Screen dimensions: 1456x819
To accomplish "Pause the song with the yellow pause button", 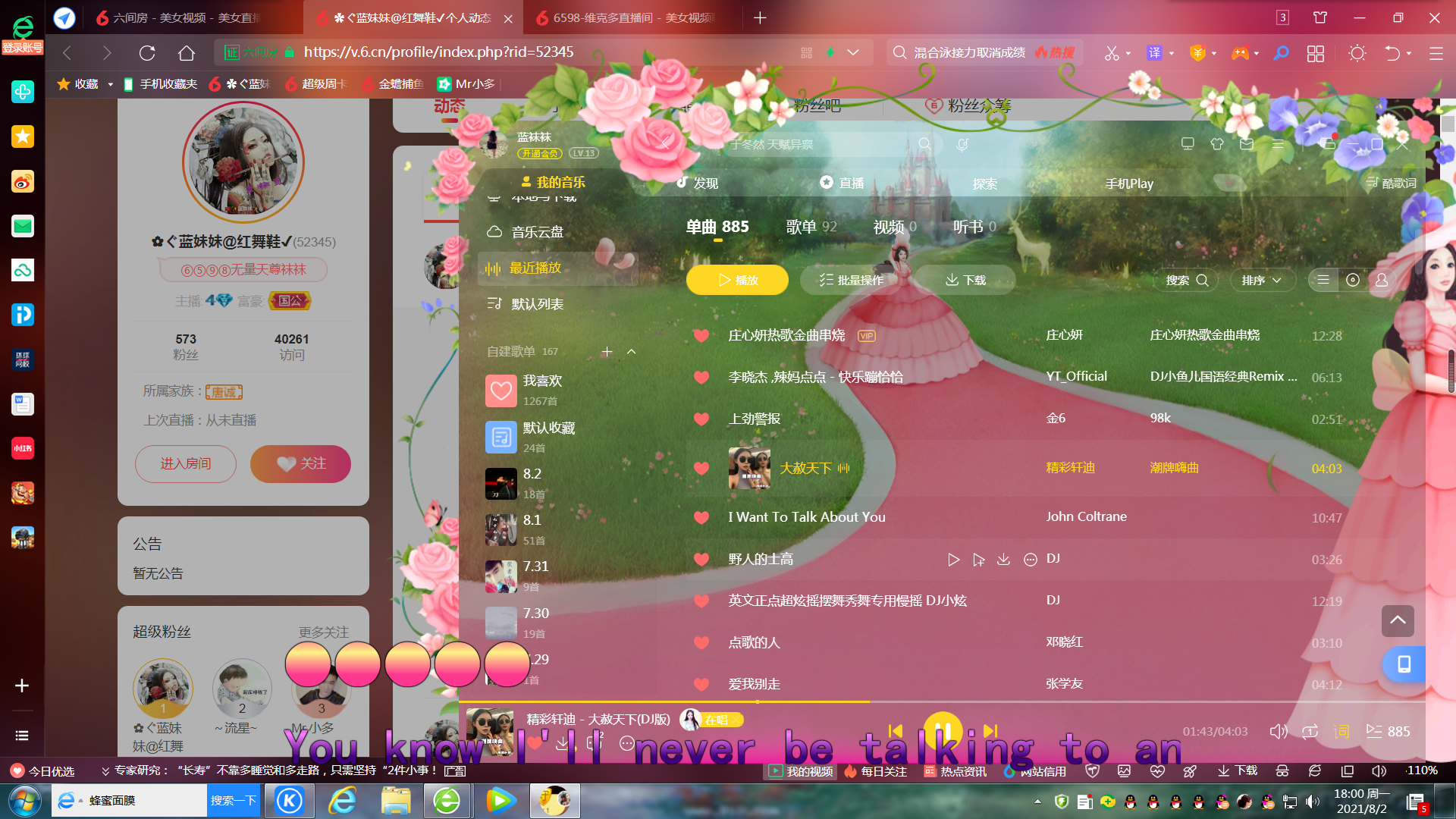I will tap(943, 731).
